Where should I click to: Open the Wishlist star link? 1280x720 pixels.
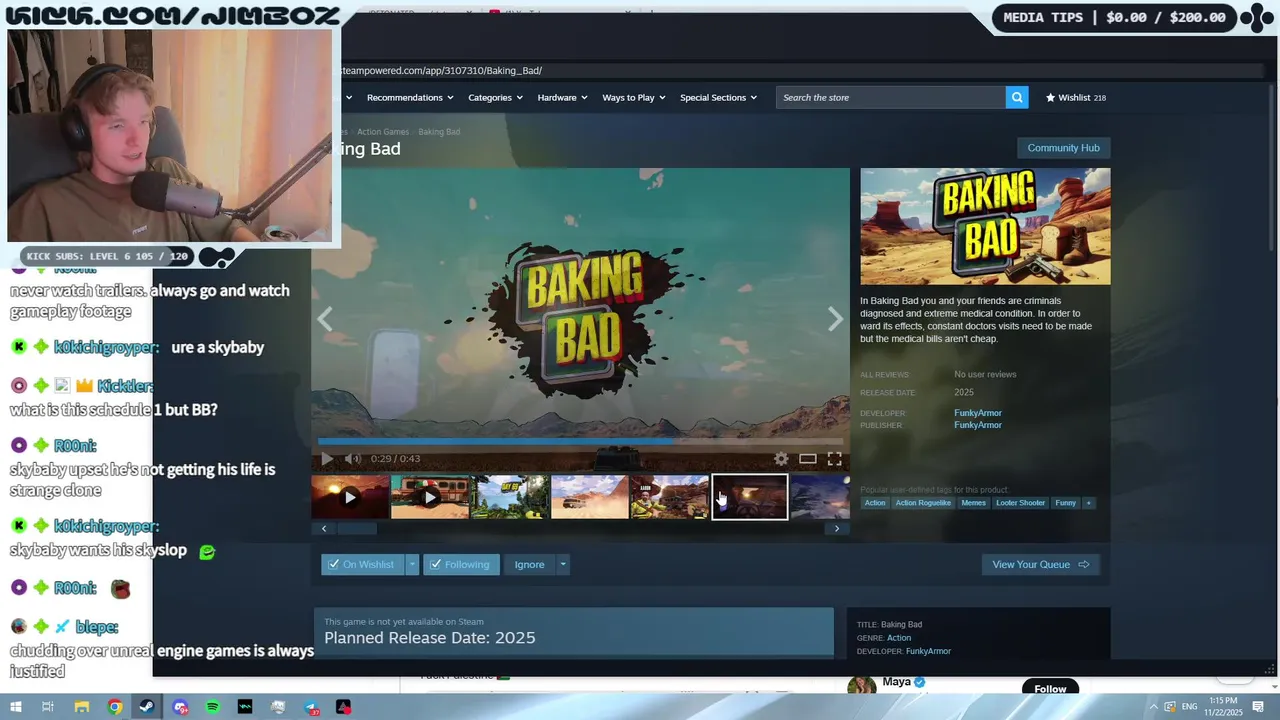click(1076, 97)
